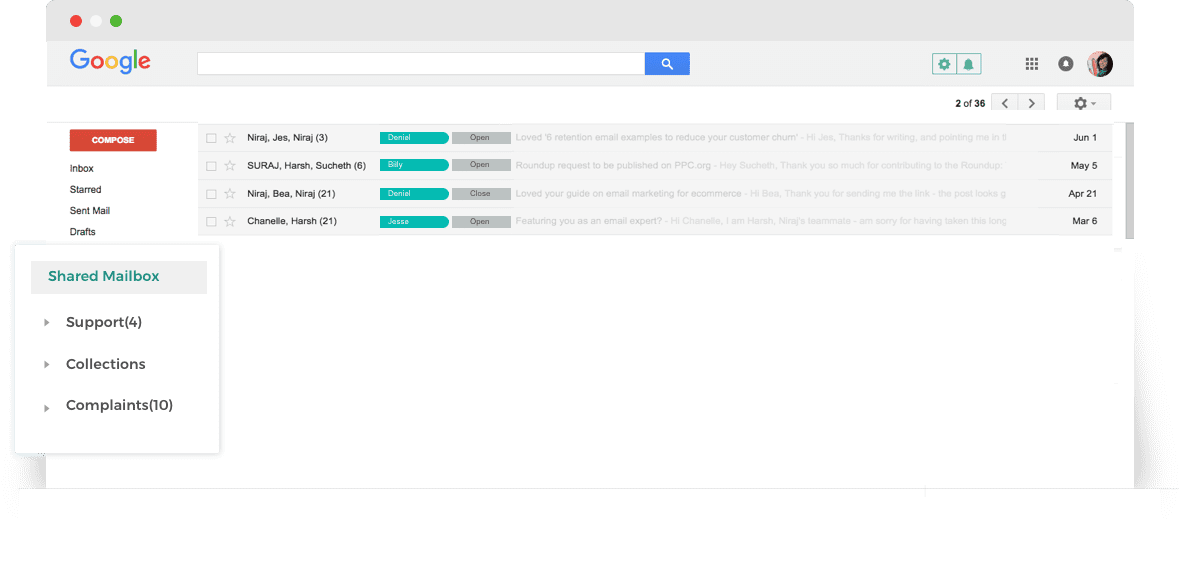Select checkbox for Niraj, Jes, Niraj thread
This screenshot has width=1180, height=588.
[211, 138]
